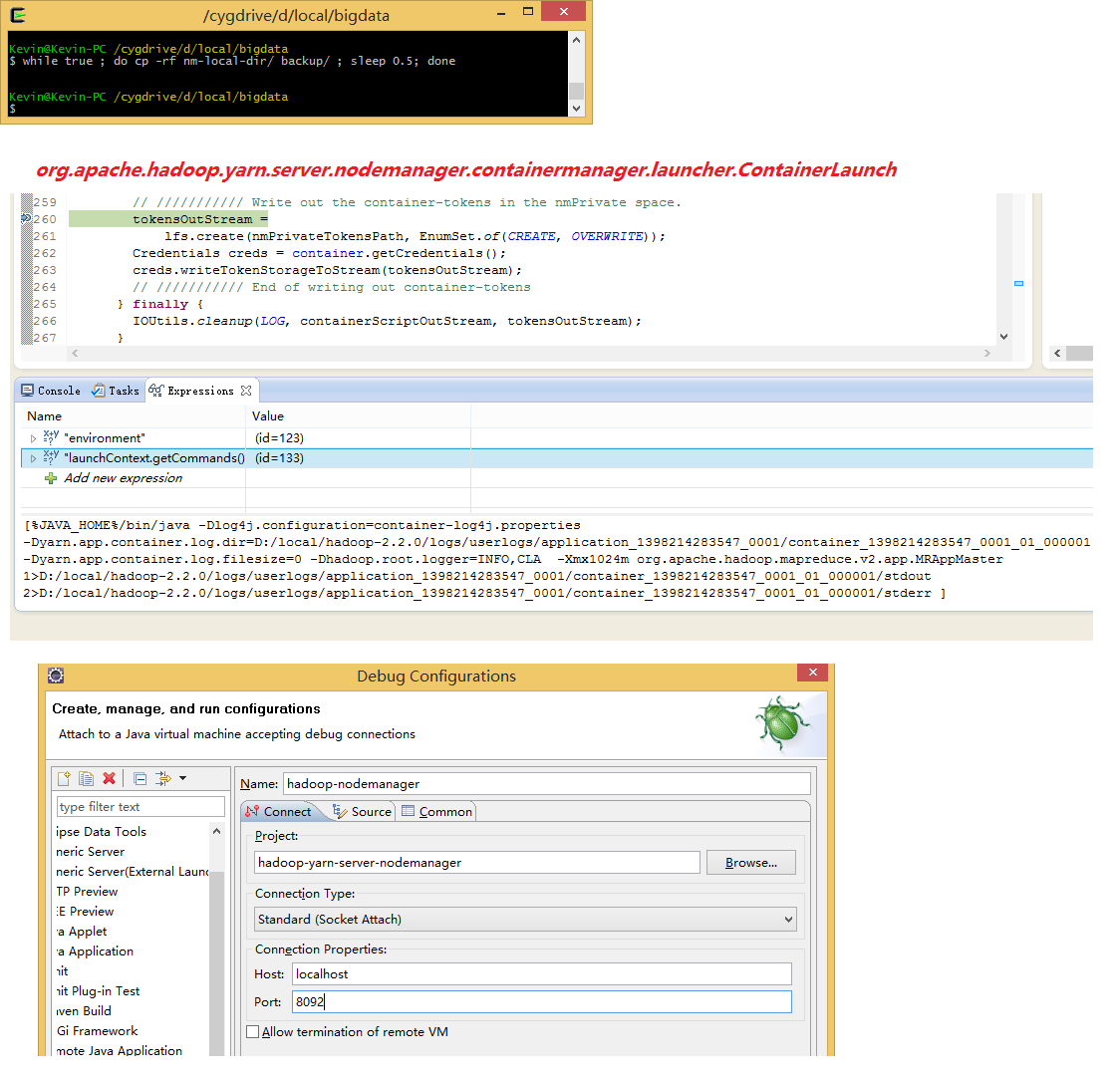Click the Name field with hadoop-nodemanager
1120x1084 pixels.
point(547,783)
